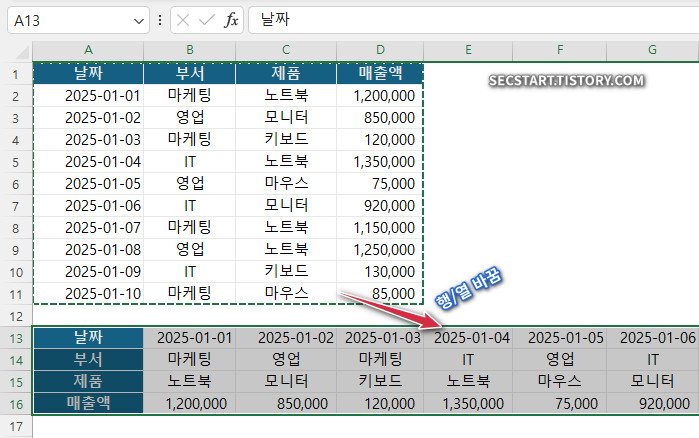This screenshot has width=699, height=438.
Task: Click cell 모니터 in column G row 15
Action: click(x=653, y=382)
